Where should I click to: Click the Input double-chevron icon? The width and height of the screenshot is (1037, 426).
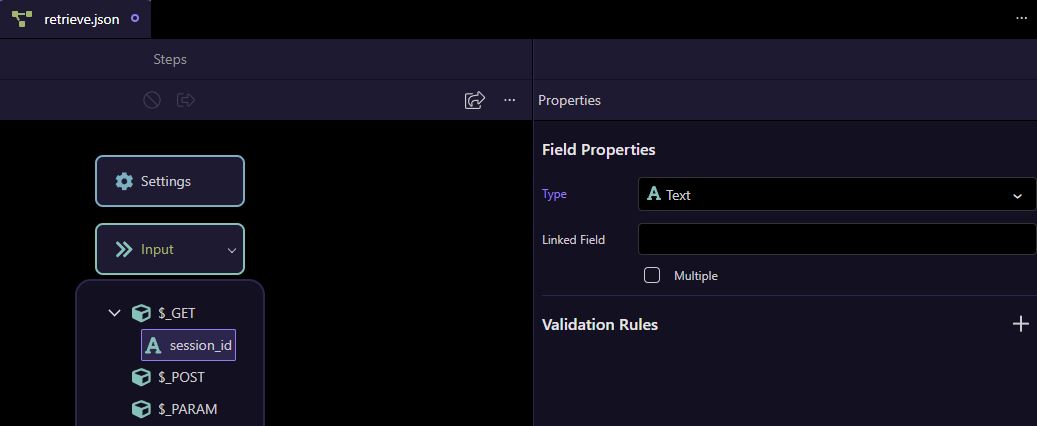pyautogui.click(x=124, y=249)
